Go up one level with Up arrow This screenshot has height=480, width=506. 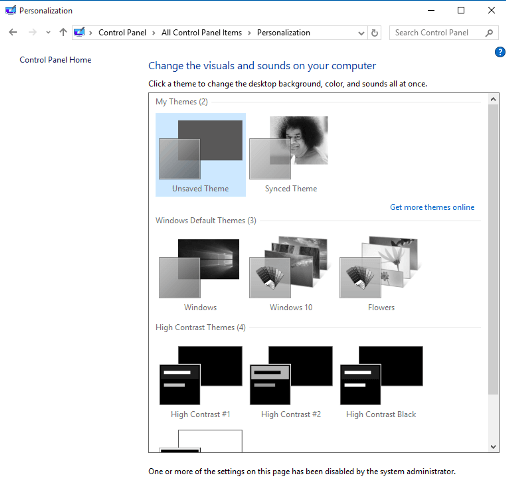63,32
